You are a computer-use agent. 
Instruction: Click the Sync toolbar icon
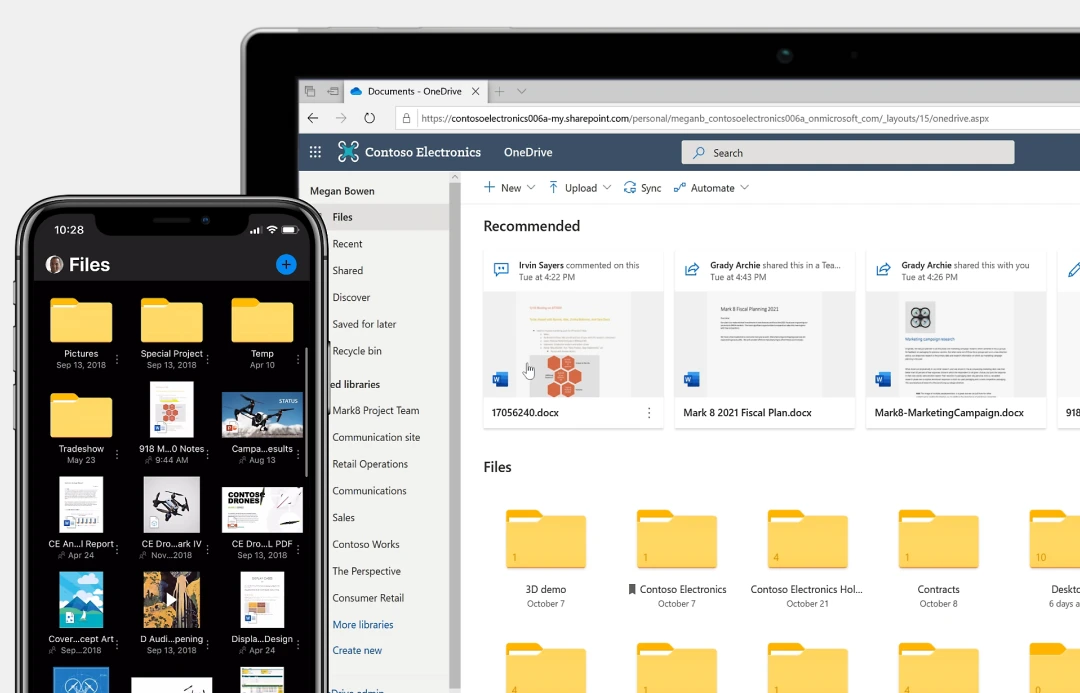[631, 188]
